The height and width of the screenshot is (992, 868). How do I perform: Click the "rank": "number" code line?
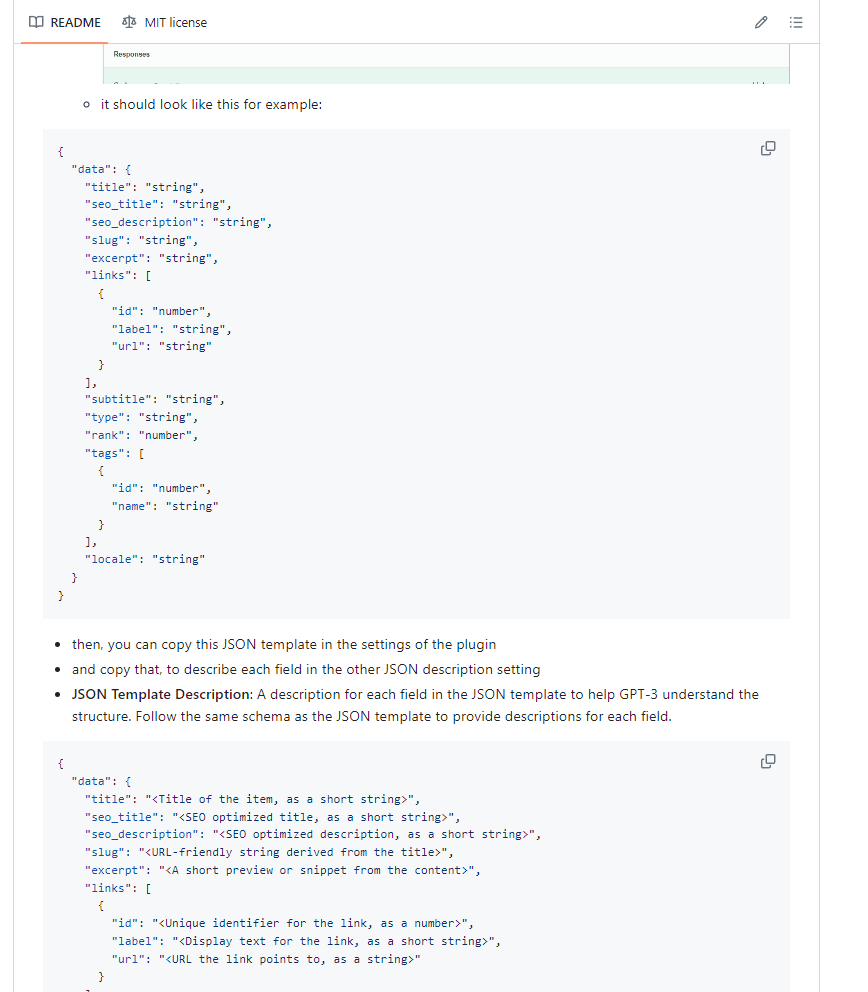(x=141, y=435)
